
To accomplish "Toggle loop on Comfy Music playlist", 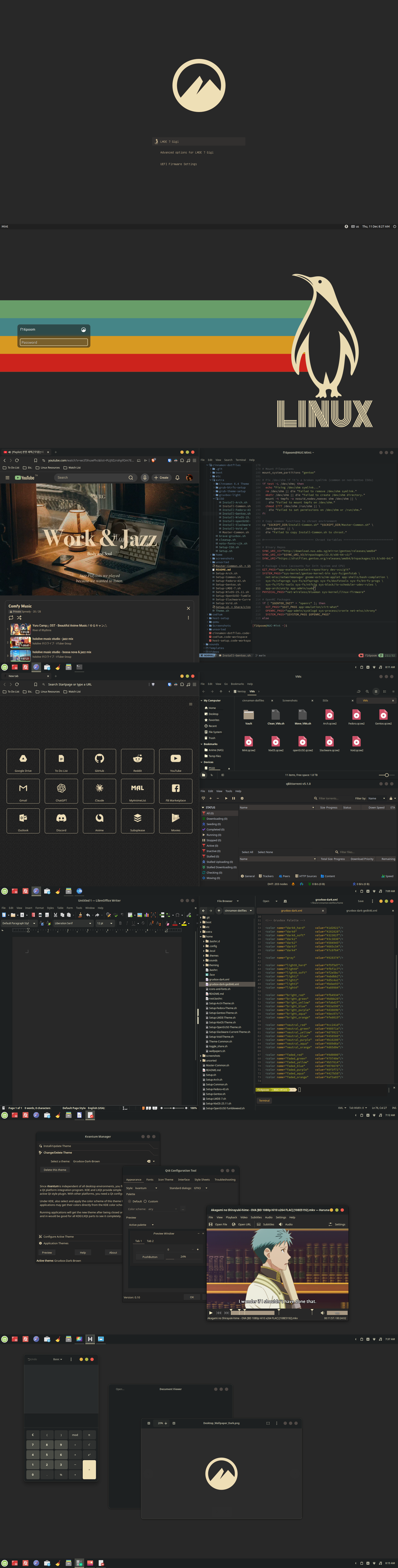I will coord(11,618).
